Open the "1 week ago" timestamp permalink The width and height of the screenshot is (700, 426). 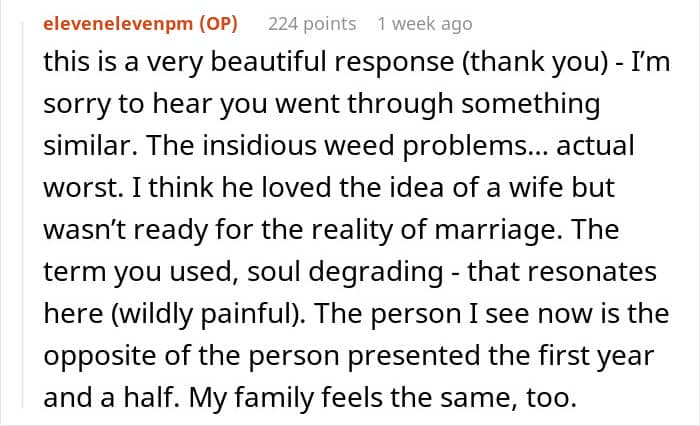point(425,24)
